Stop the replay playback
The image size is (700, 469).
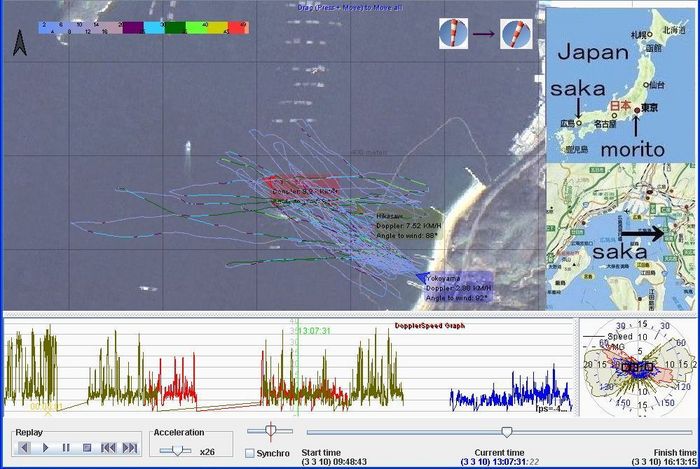[x=87, y=447]
